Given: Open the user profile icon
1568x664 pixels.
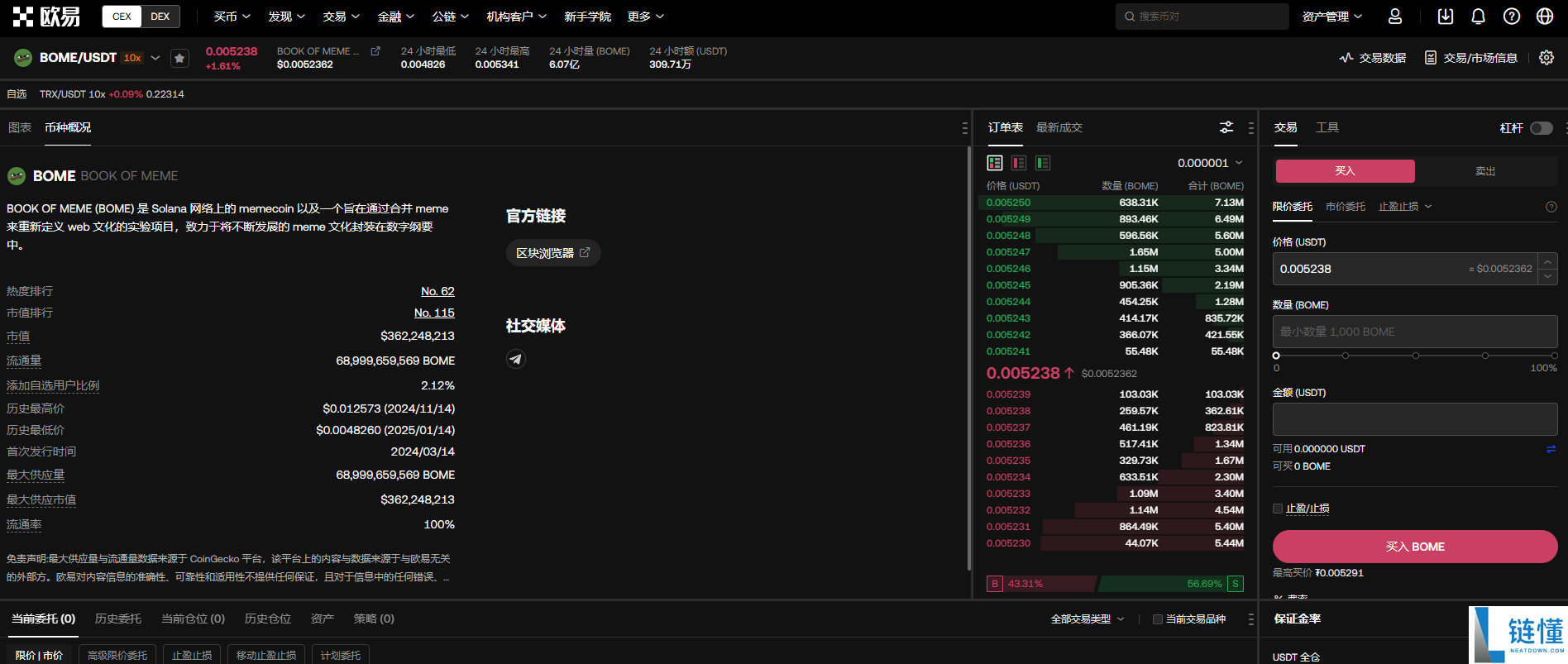Looking at the screenshot, I should (1395, 17).
